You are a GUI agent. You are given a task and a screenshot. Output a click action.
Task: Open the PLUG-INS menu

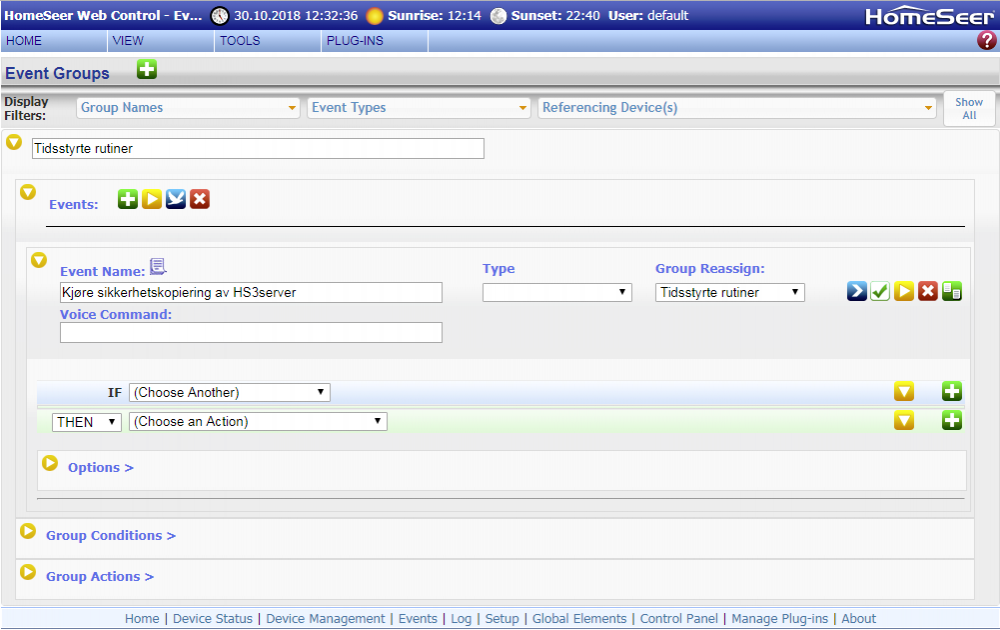pos(355,41)
